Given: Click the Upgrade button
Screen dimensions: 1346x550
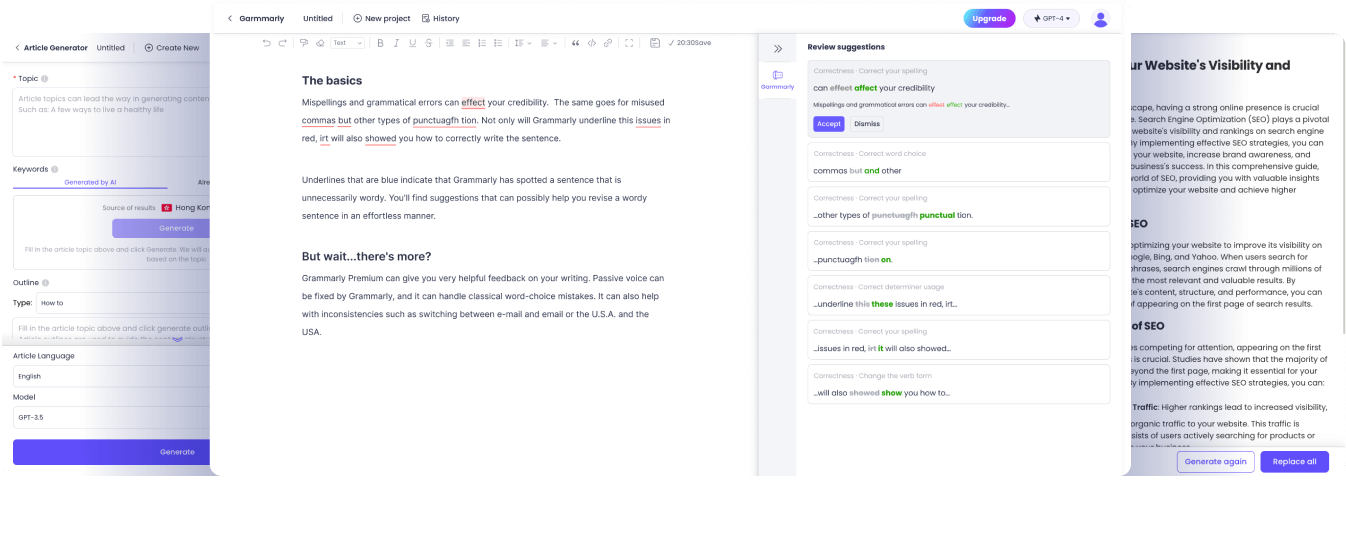Looking at the screenshot, I should coord(989,18).
